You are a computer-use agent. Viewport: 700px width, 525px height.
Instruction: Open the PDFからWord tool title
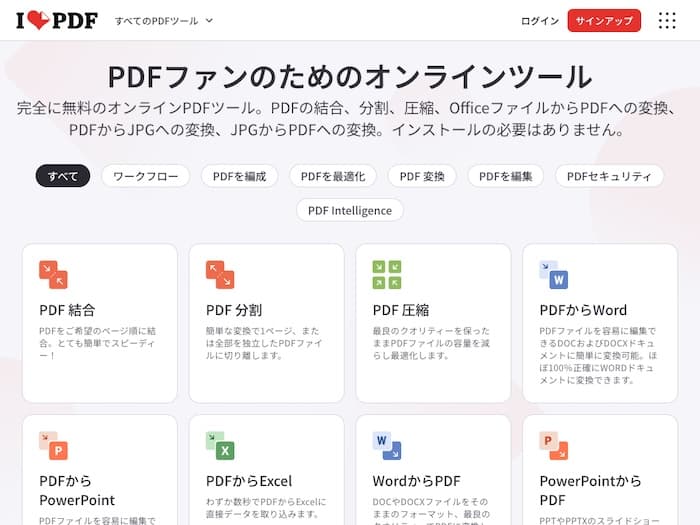(x=583, y=310)
